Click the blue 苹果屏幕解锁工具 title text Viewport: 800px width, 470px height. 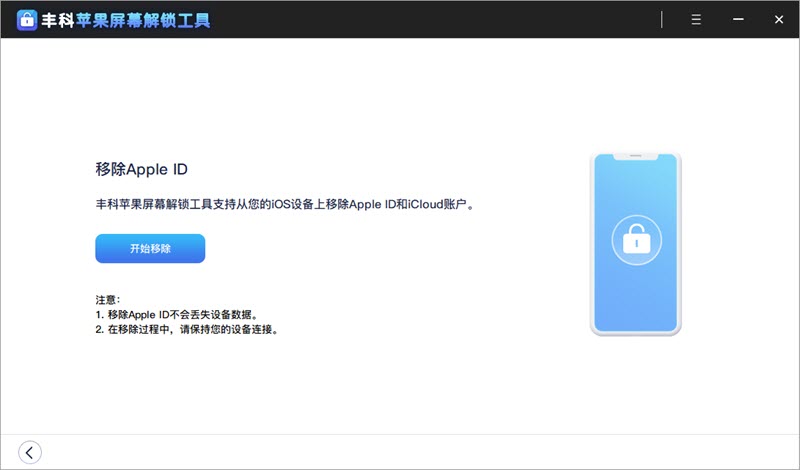pos(147,20)
